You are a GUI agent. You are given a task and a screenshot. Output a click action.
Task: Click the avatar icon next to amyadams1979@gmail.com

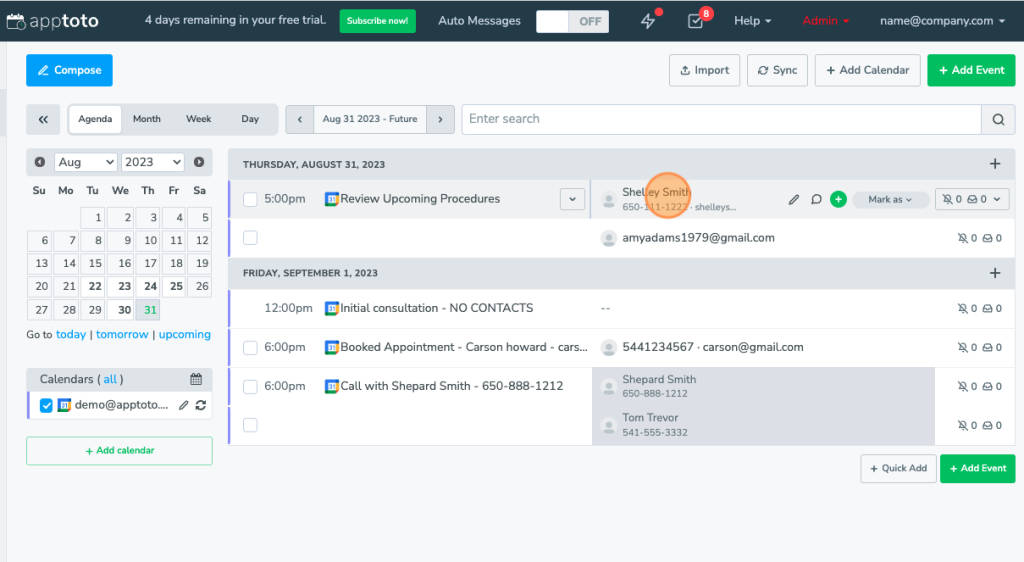coord(608,238)
